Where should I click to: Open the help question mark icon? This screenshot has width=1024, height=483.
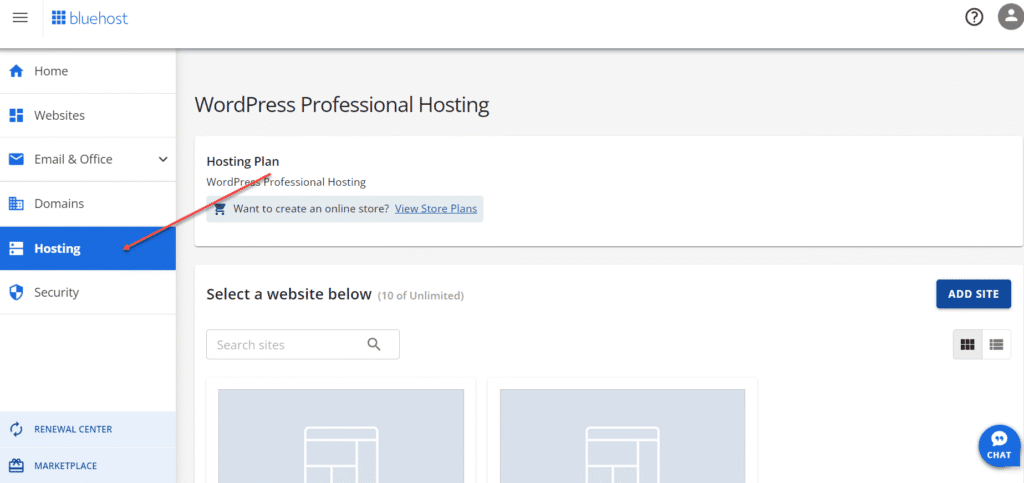[974, 17]
